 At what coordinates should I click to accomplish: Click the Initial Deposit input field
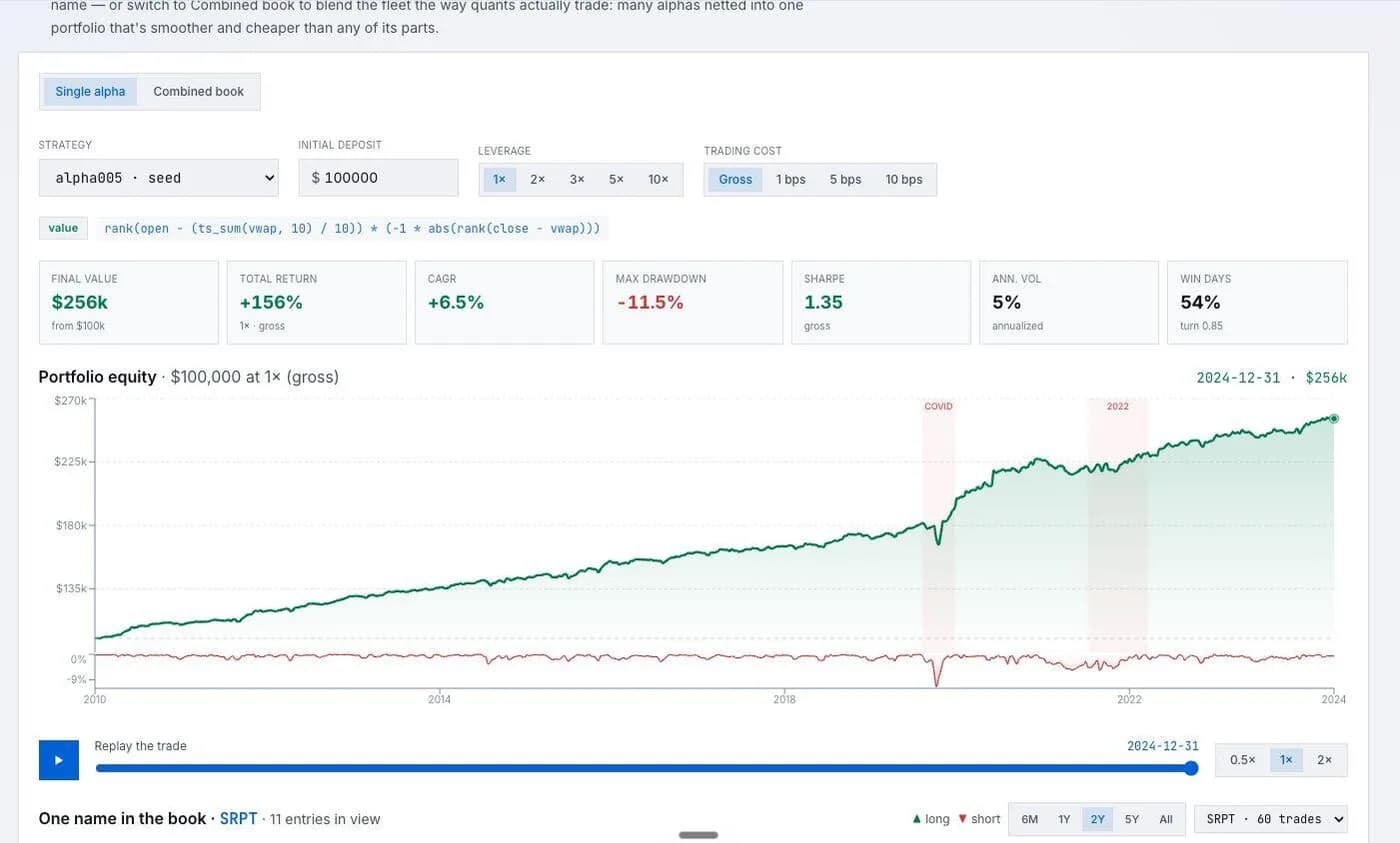(378, 178)
